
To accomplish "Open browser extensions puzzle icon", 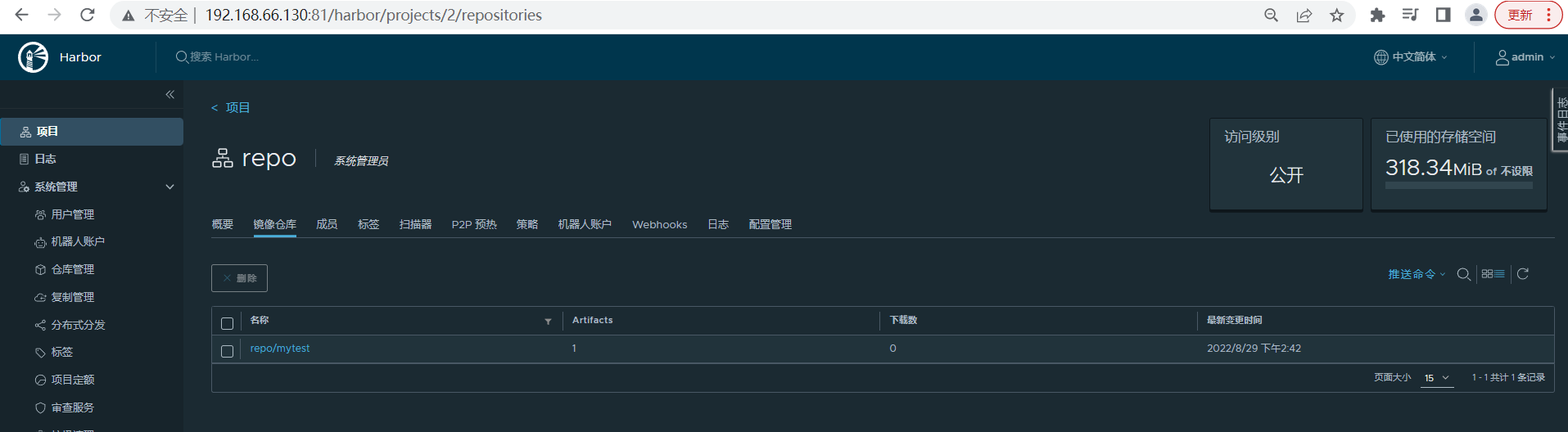I will tap(1377, 15).
